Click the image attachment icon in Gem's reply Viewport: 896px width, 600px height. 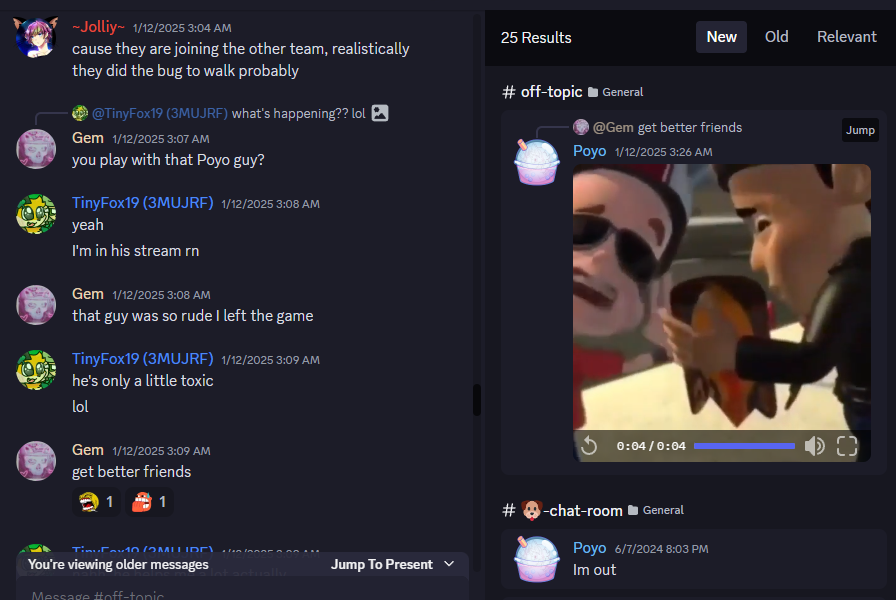click(380, 113)
